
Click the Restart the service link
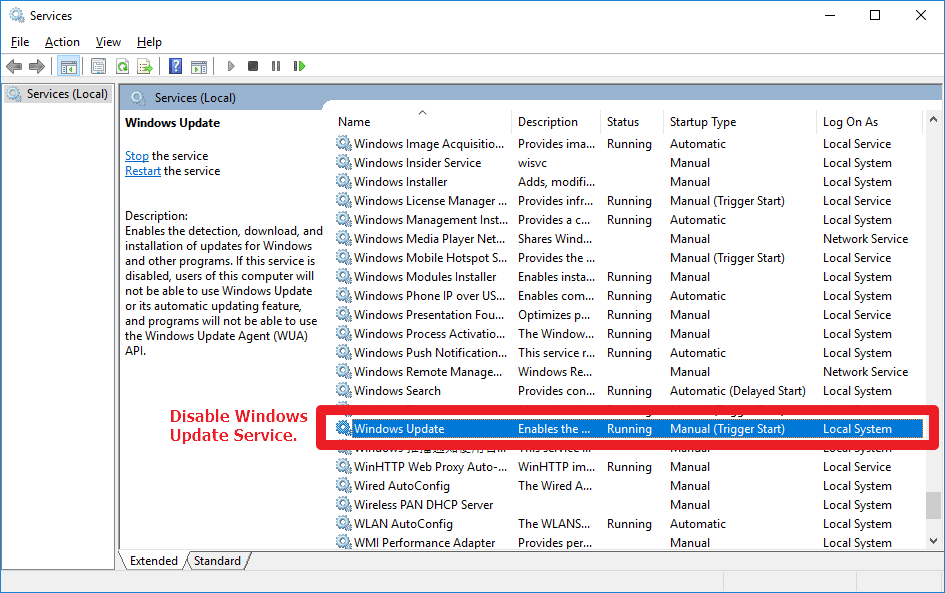point(143,171)
